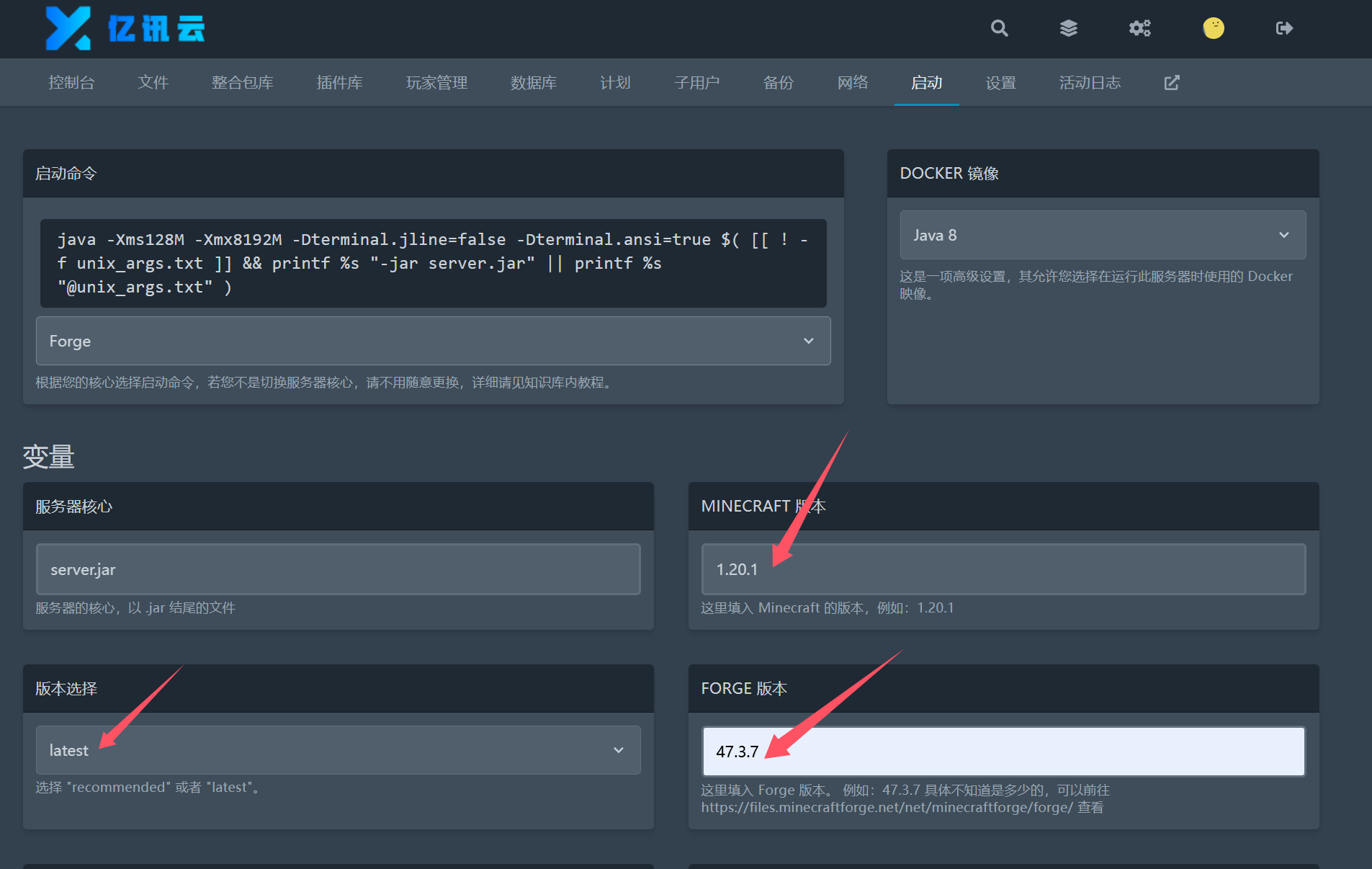Go to the 计划 tab
The height and width of the screenshot is (869, 1372).
615,83
